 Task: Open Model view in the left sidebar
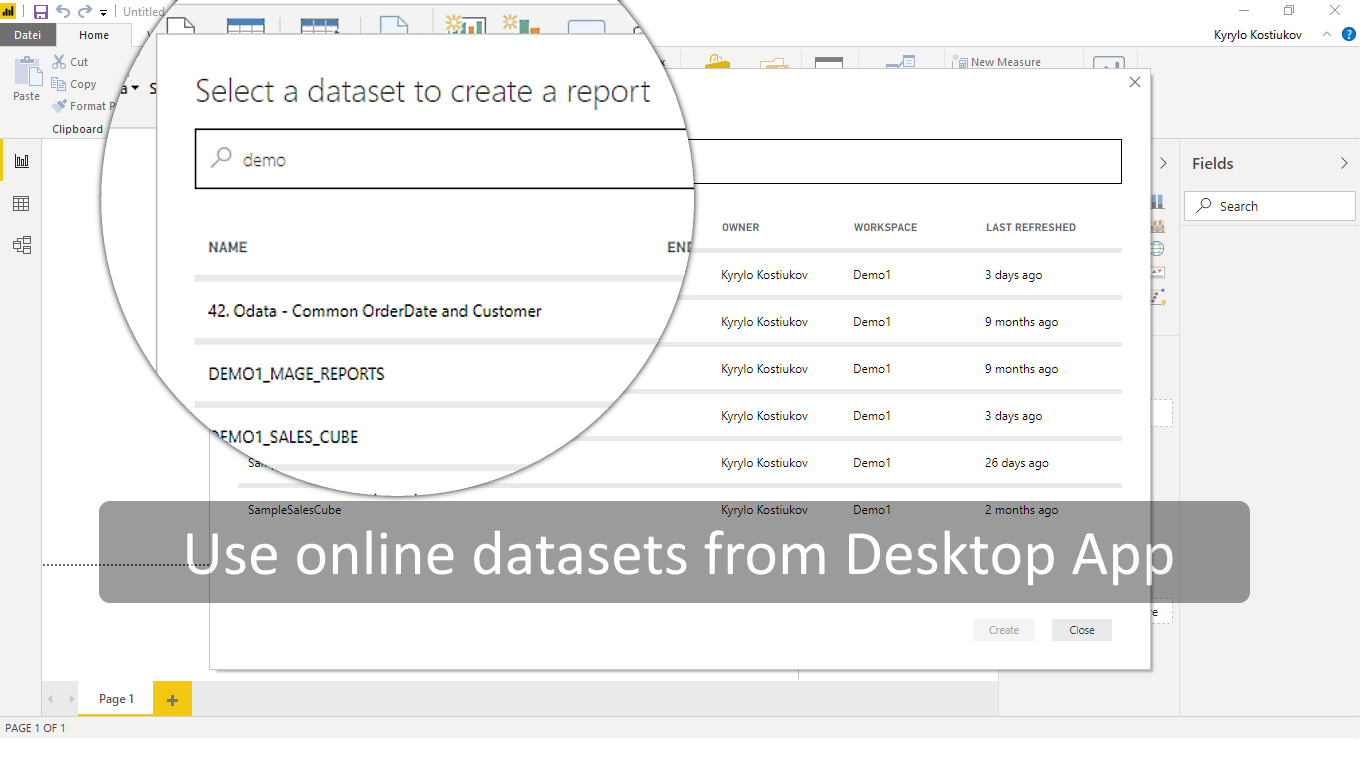point(21,244)
